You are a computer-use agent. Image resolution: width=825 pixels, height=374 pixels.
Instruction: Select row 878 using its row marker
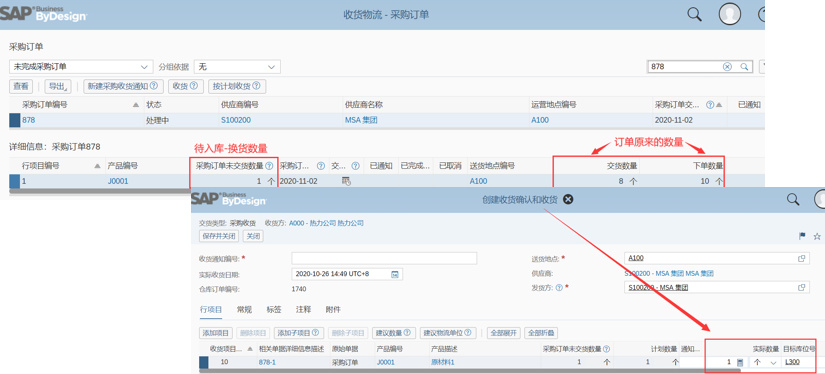15,120
